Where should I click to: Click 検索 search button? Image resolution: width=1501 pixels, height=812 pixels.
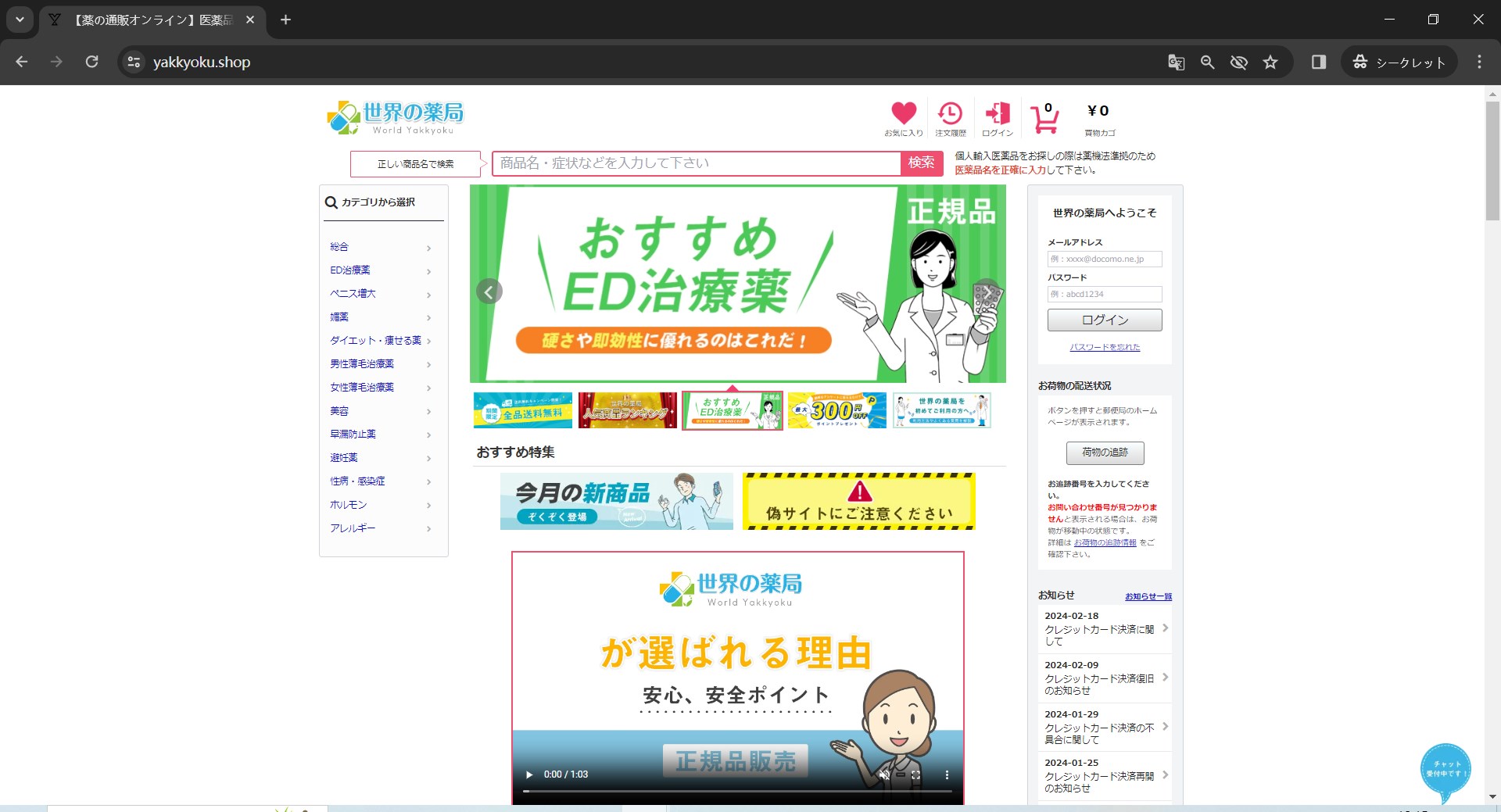[922, 163]
